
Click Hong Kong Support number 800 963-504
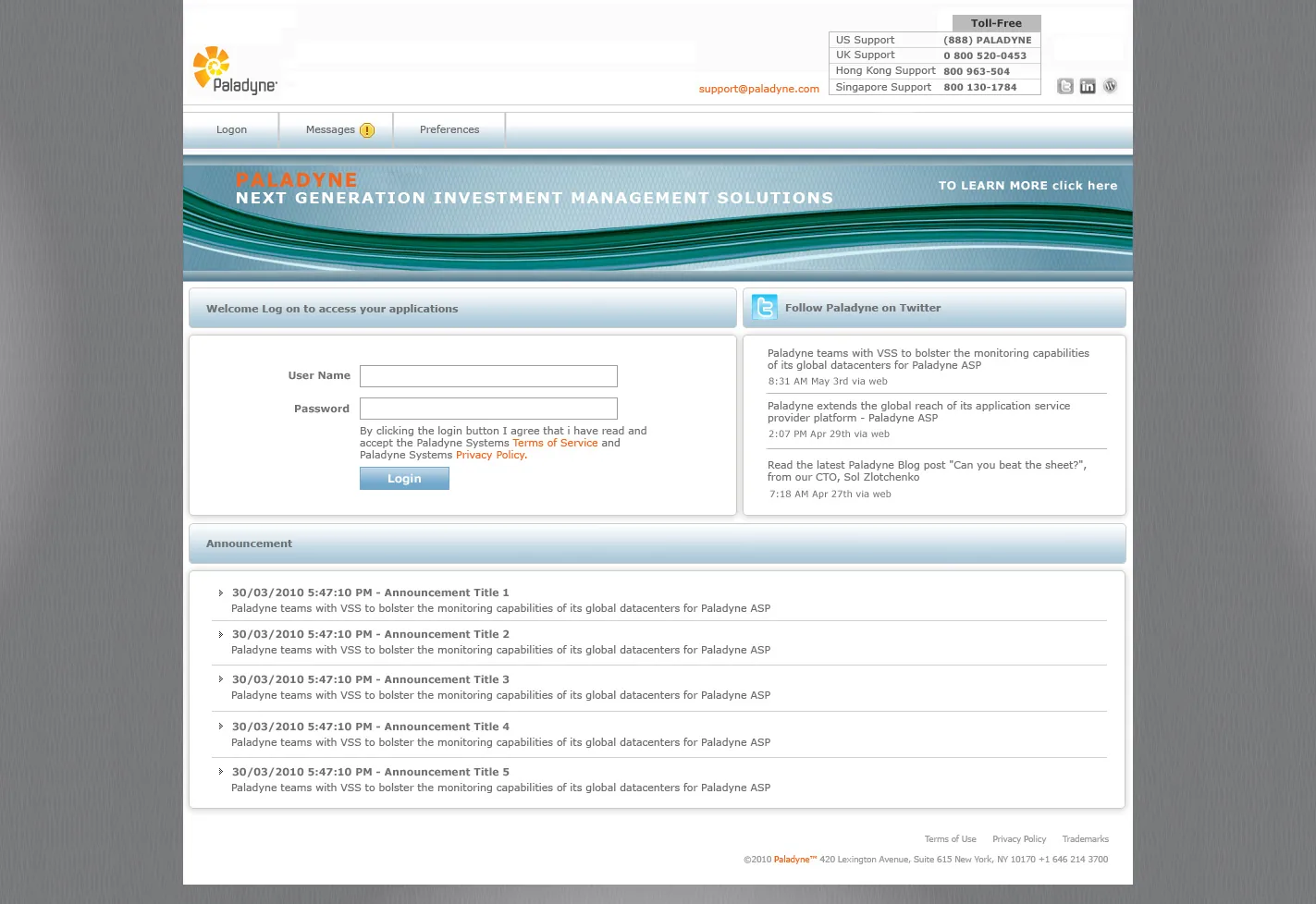977,71
